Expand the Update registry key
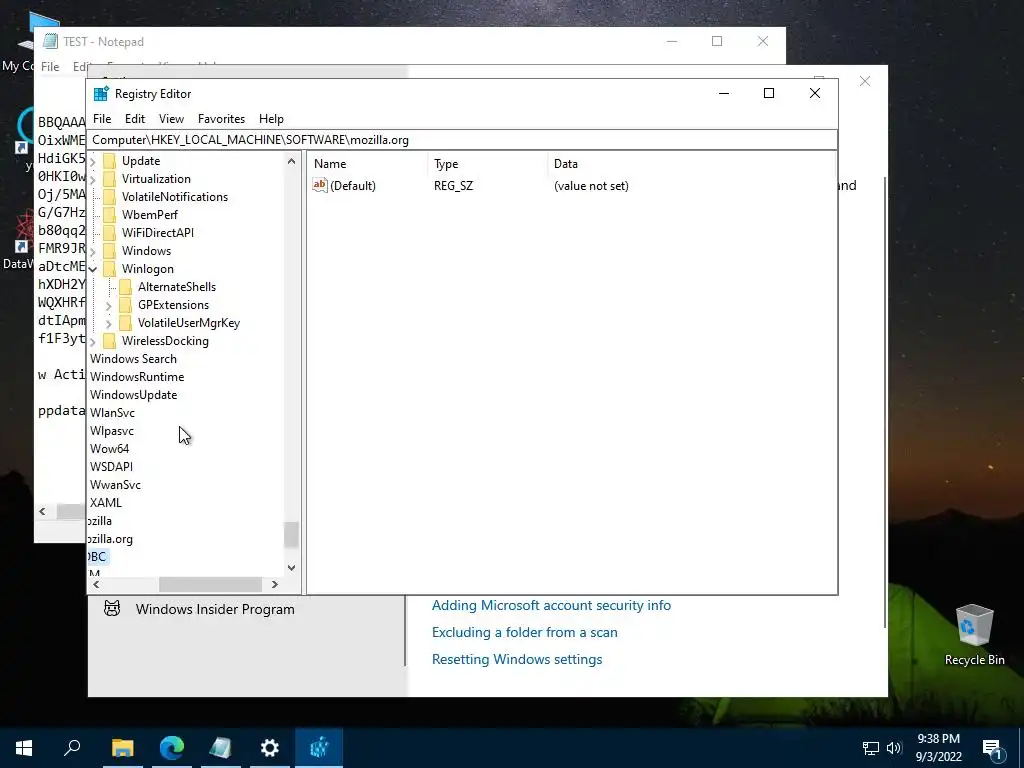The height and width of the screenshot is (768, 1024). (x=93, y=161)
